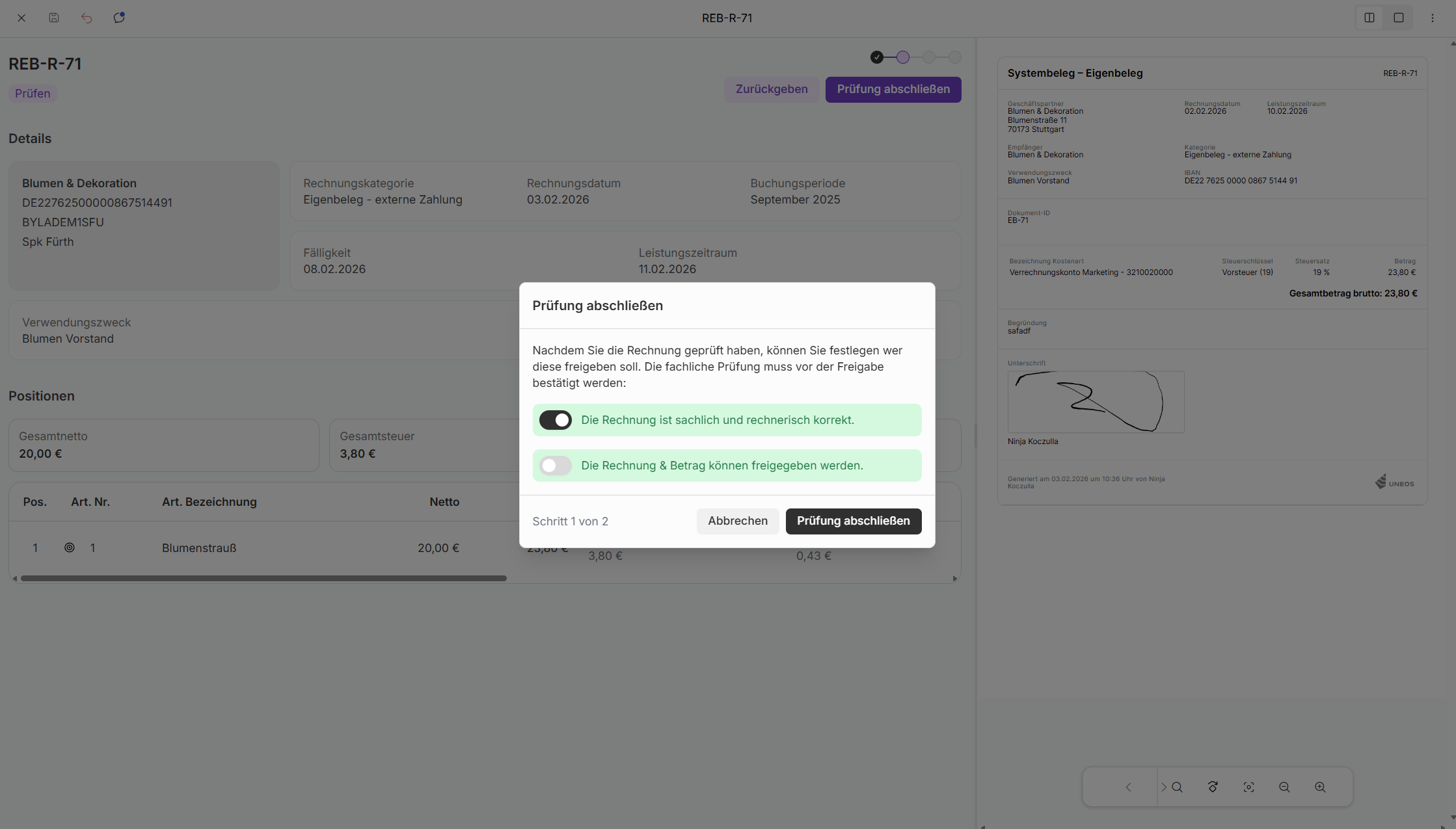The height and width of the screenshot is (829, 1456).
Task: Click the undo arrow icon
Action: pos(87,18)
